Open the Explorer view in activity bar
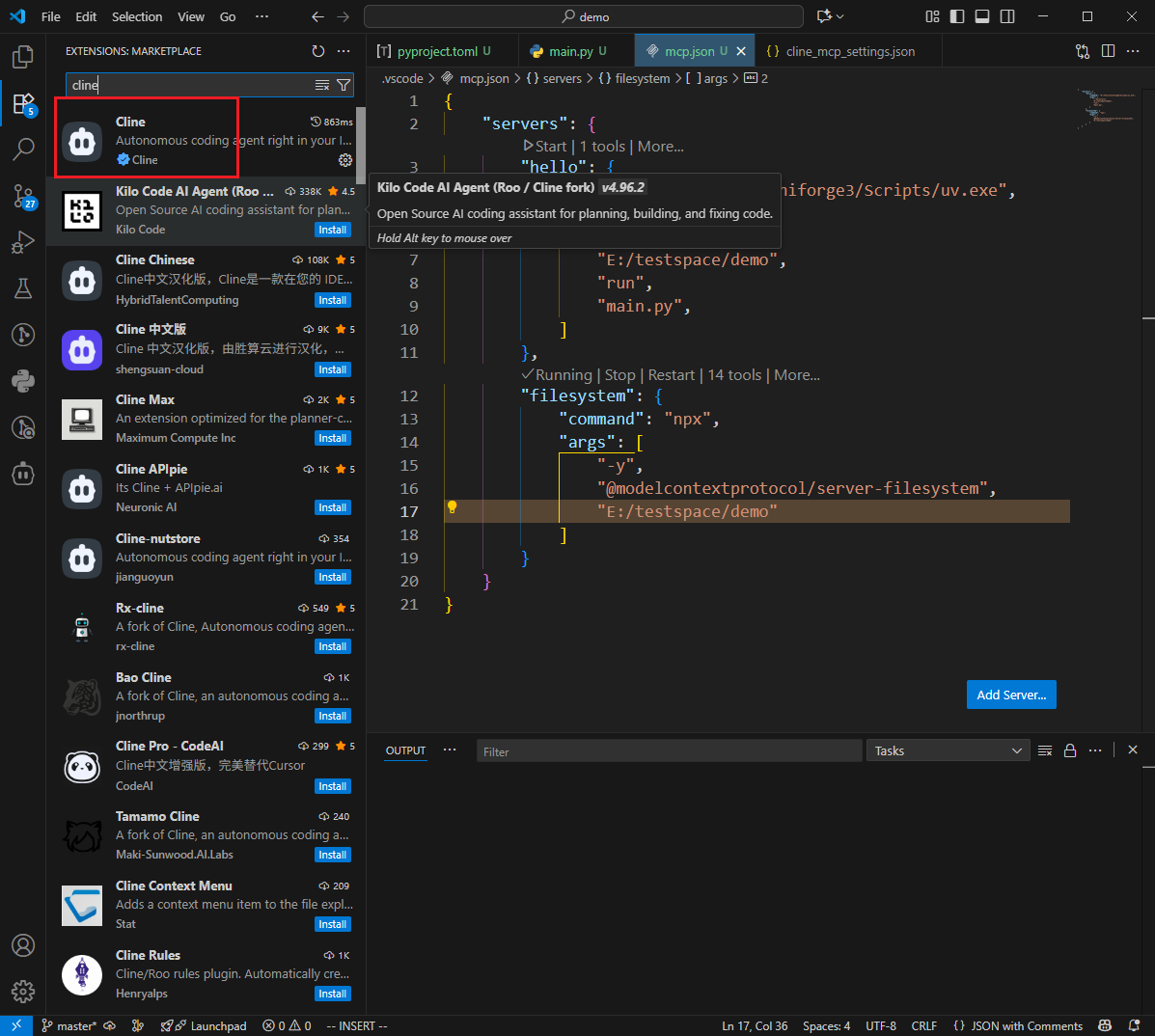 pos(23,57)
